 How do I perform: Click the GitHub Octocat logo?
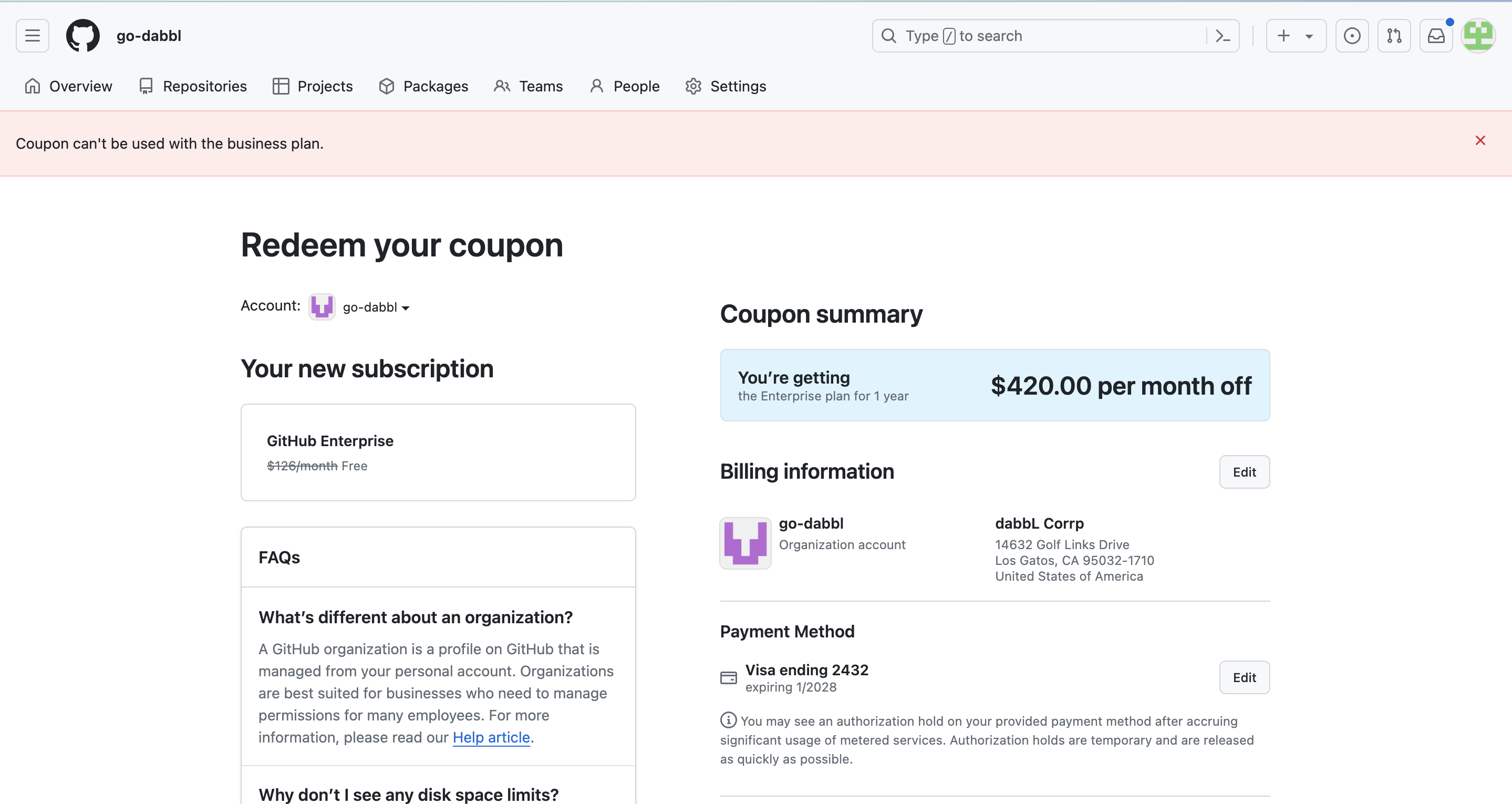[83, 36]
